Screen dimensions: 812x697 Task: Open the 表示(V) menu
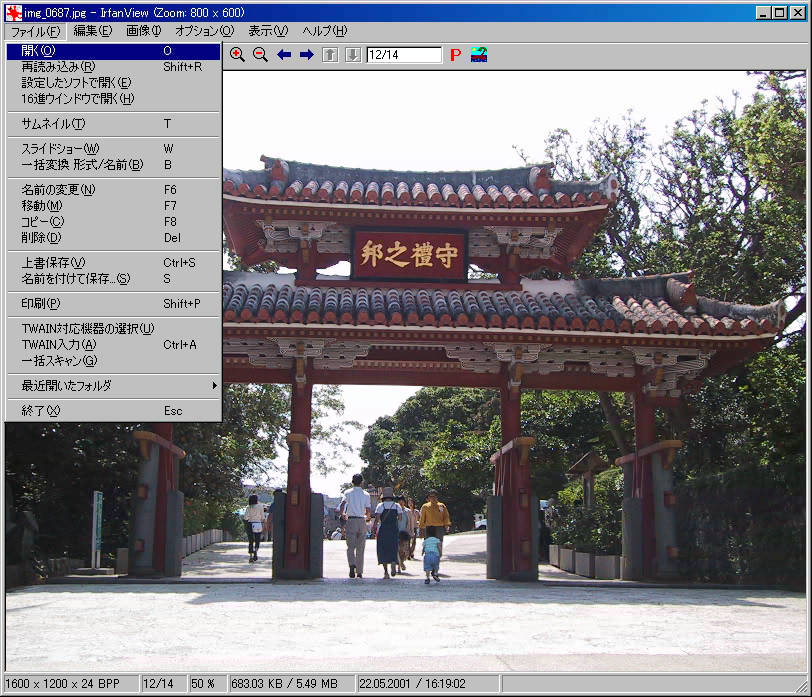[267, 31]
